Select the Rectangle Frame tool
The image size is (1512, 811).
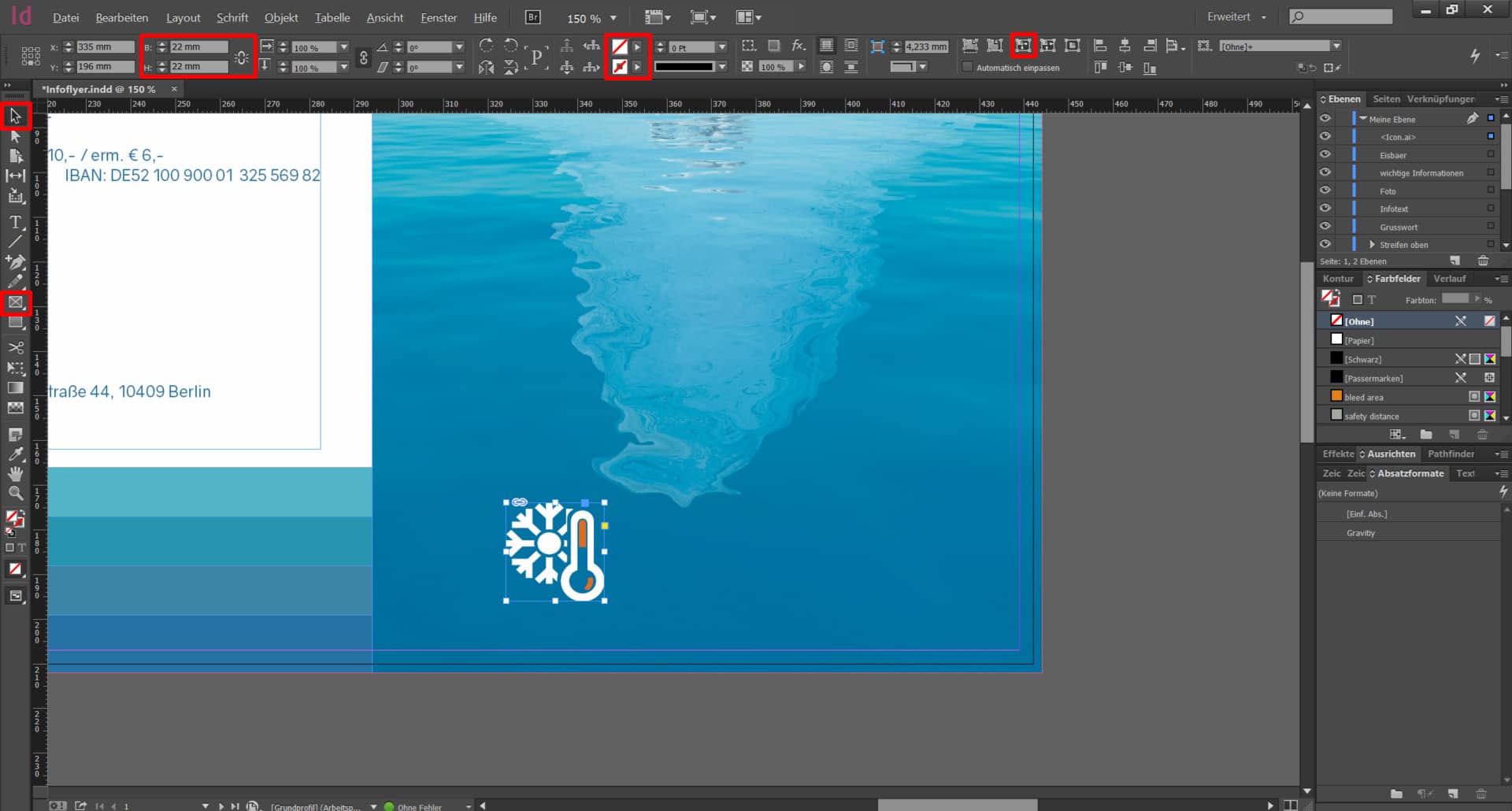(x=15, y=302)
